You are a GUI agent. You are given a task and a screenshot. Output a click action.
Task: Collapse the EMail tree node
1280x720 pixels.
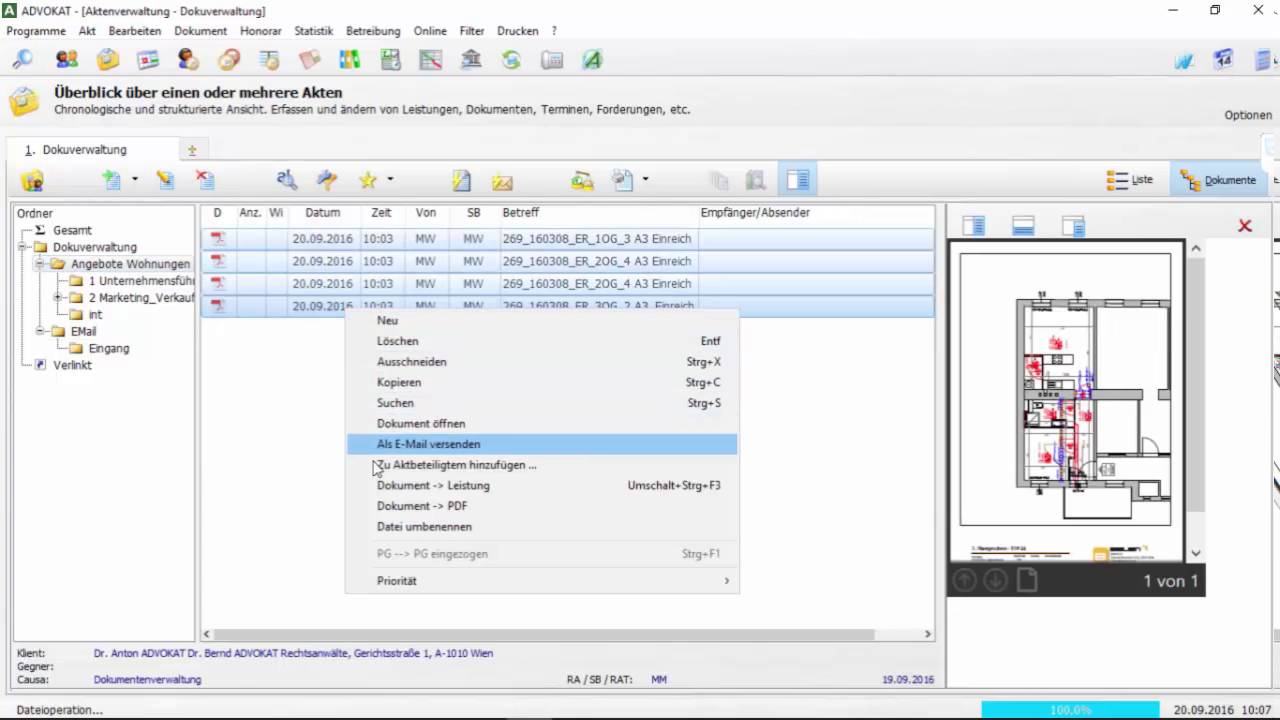click(x=40, y=331)
